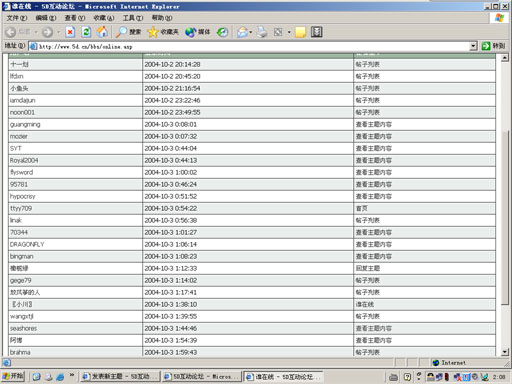
Task: Open Favorites star toolbar button
Action: coord(153,32)
